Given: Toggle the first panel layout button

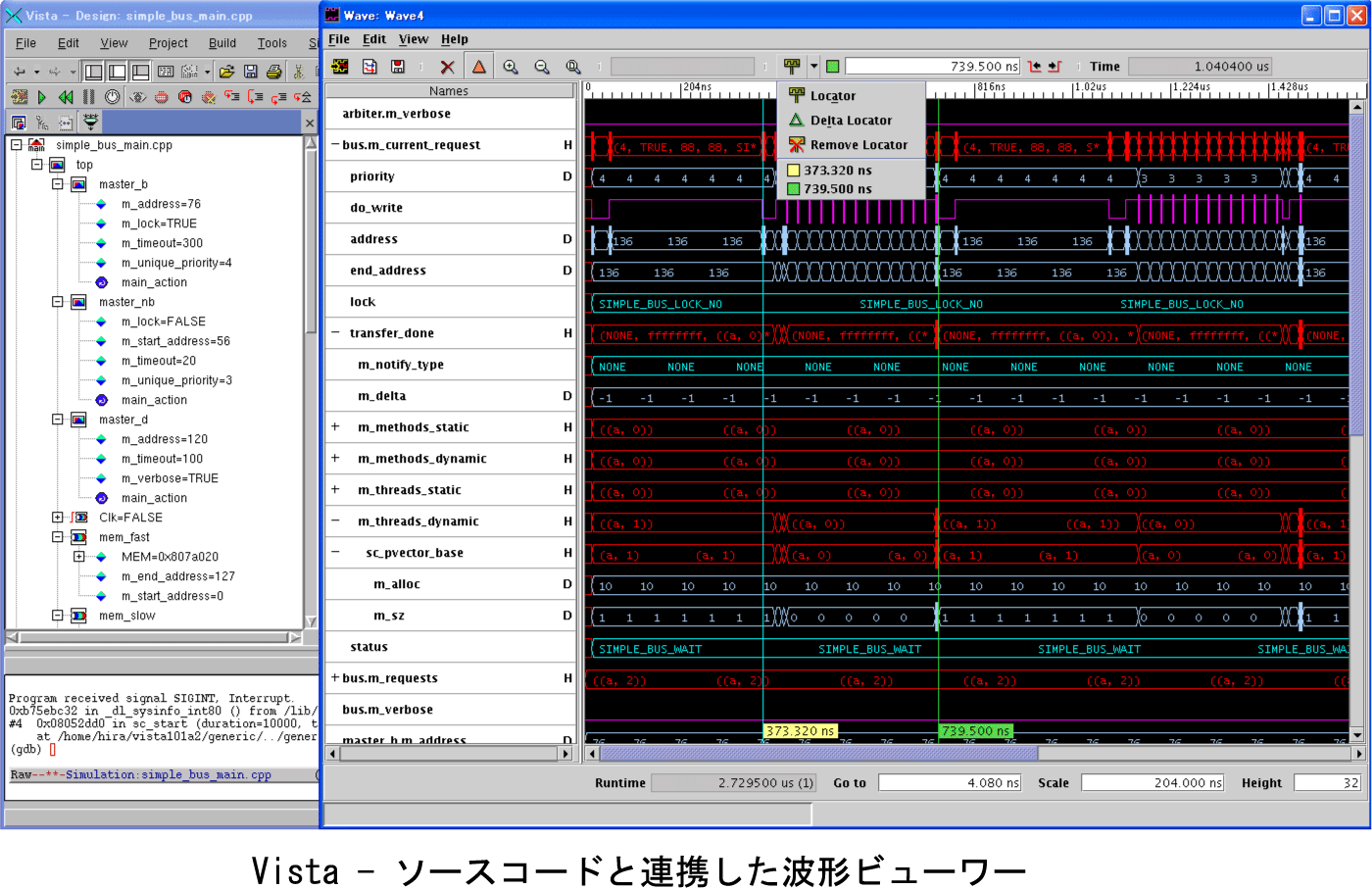Looking at the screenshot, I should tap(93, 72).
